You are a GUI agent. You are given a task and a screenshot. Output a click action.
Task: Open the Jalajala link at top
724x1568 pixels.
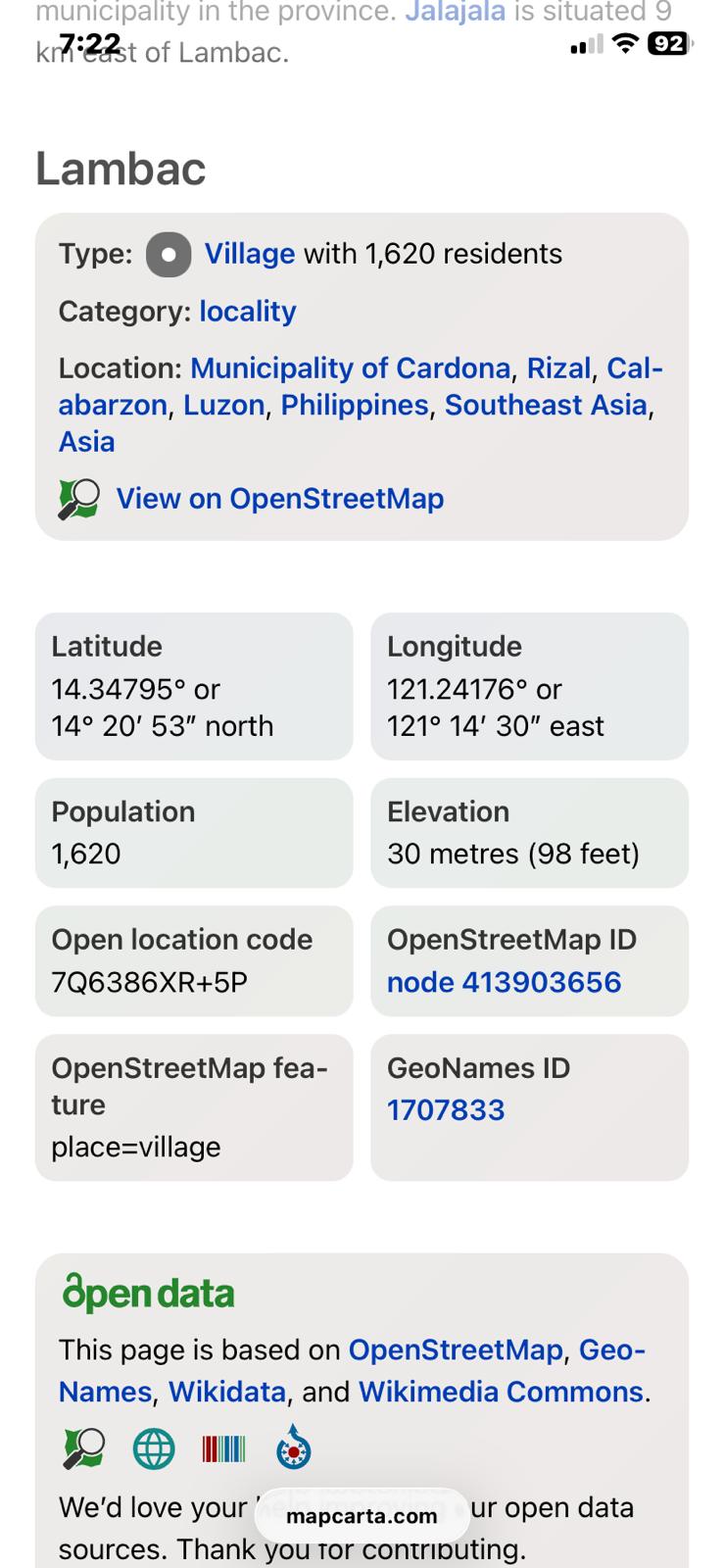point(455,13)
